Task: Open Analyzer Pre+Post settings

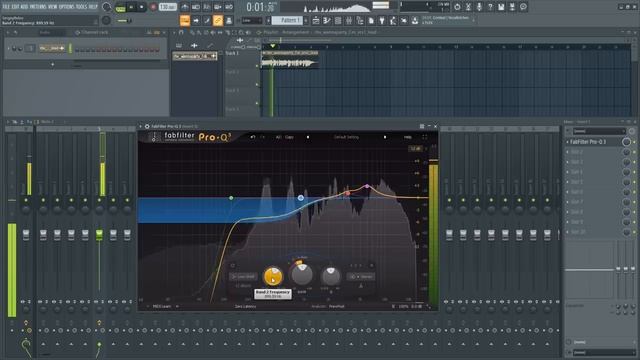Action: (328, 306)
